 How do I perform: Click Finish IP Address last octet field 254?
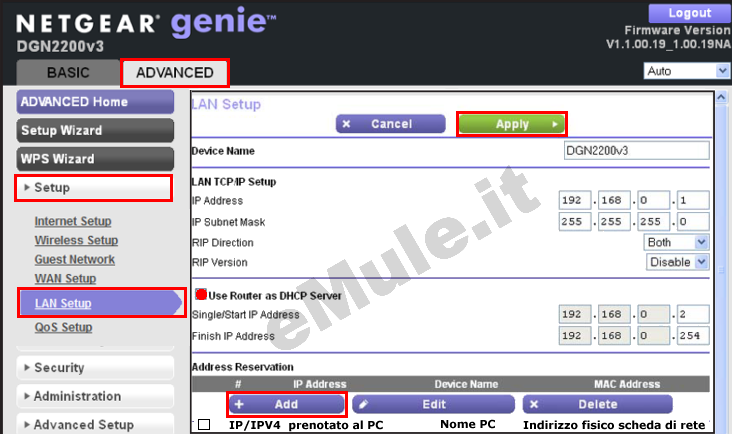click(693, 336)
